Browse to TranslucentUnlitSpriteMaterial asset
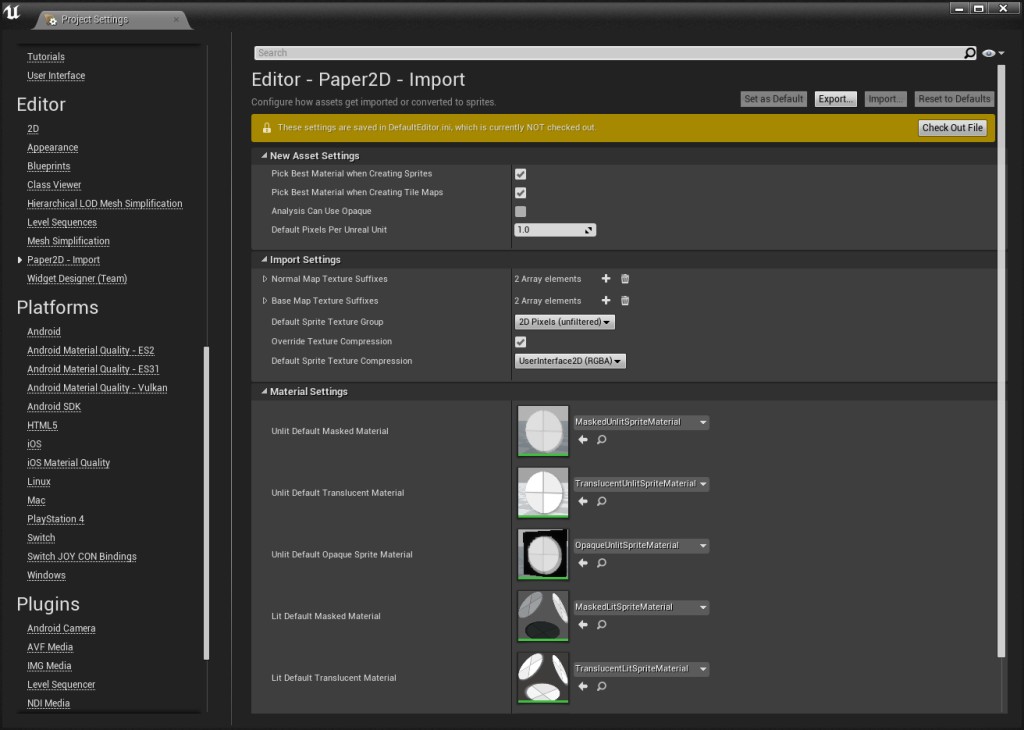Screen dimensions: 1024x730 (601, 501)
